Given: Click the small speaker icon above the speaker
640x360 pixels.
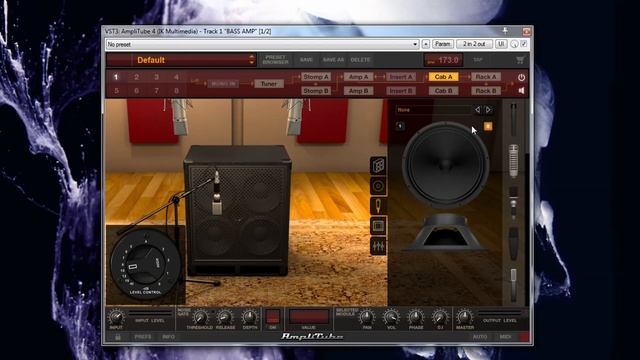Looking at the screenshot, I should 400,126.
